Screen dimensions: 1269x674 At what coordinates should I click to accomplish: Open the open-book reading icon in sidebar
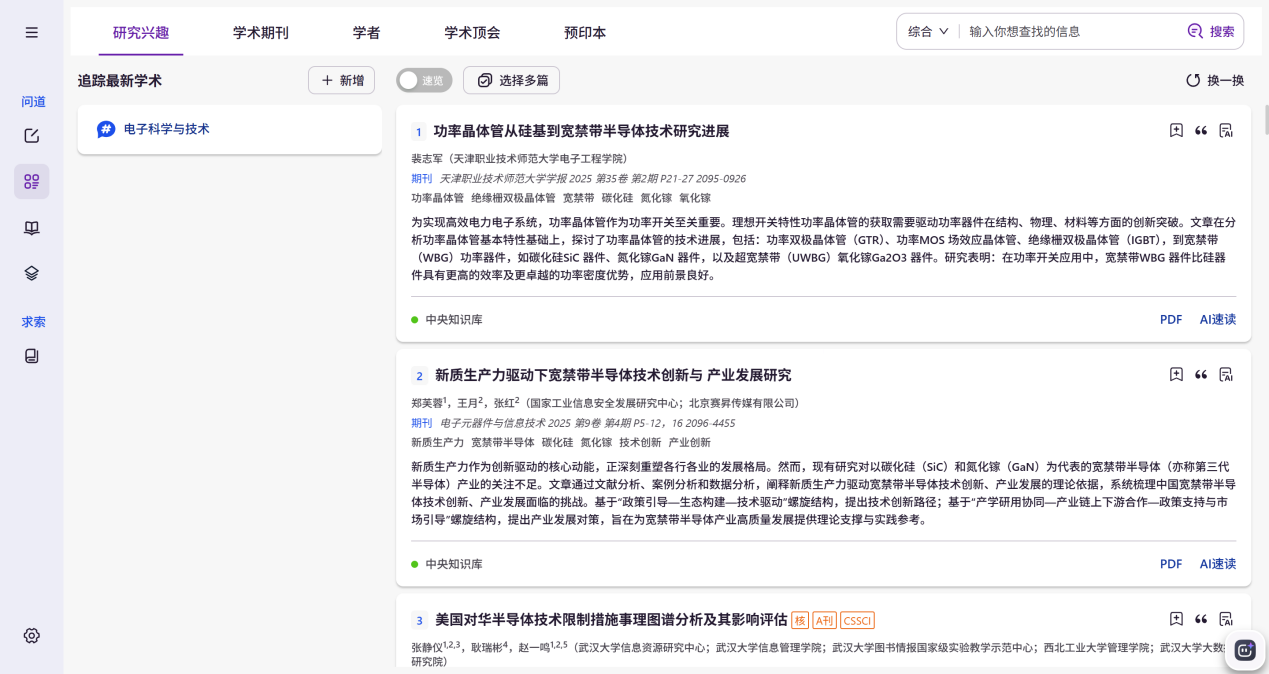tap(32, 228)
